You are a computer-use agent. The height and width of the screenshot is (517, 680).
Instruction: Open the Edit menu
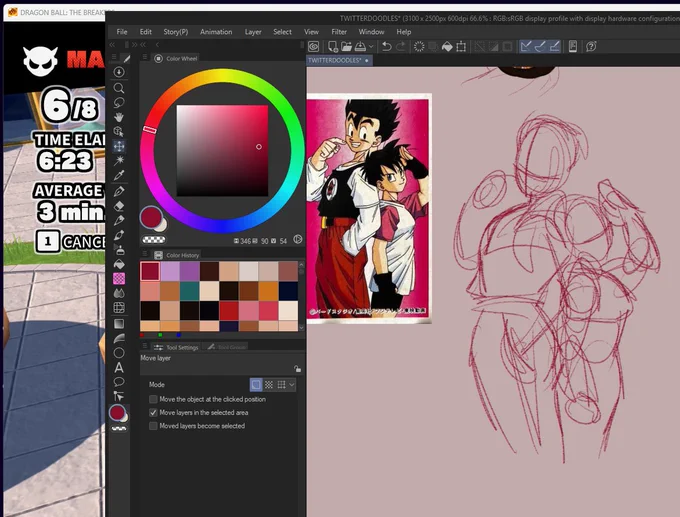[x=146, y=32]
